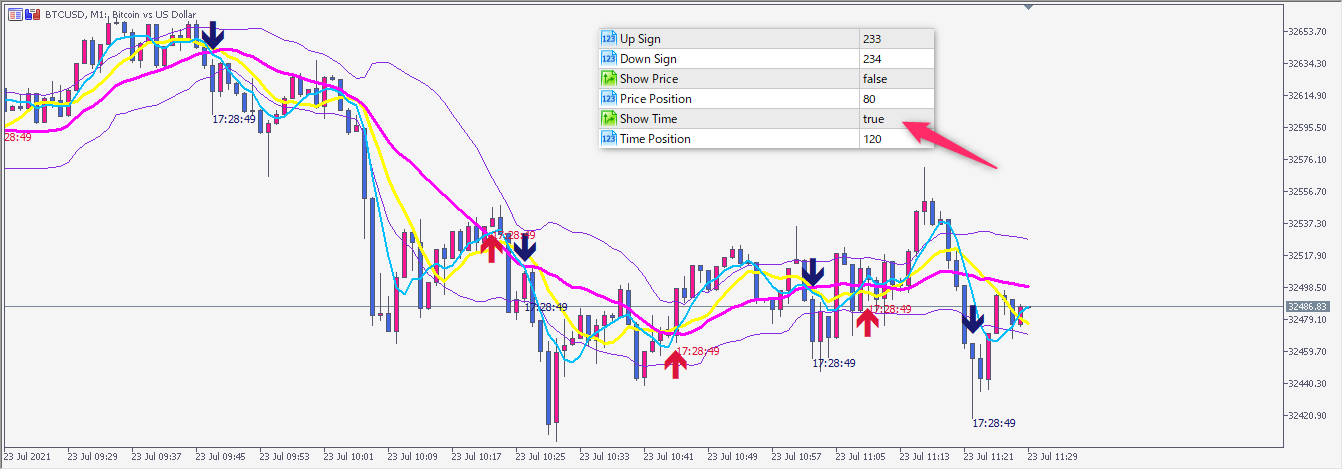The height and width of the screenshot is (470, 1343).
Task: Click price scale value 32459.70
Action: click(x=1307, y=351)
